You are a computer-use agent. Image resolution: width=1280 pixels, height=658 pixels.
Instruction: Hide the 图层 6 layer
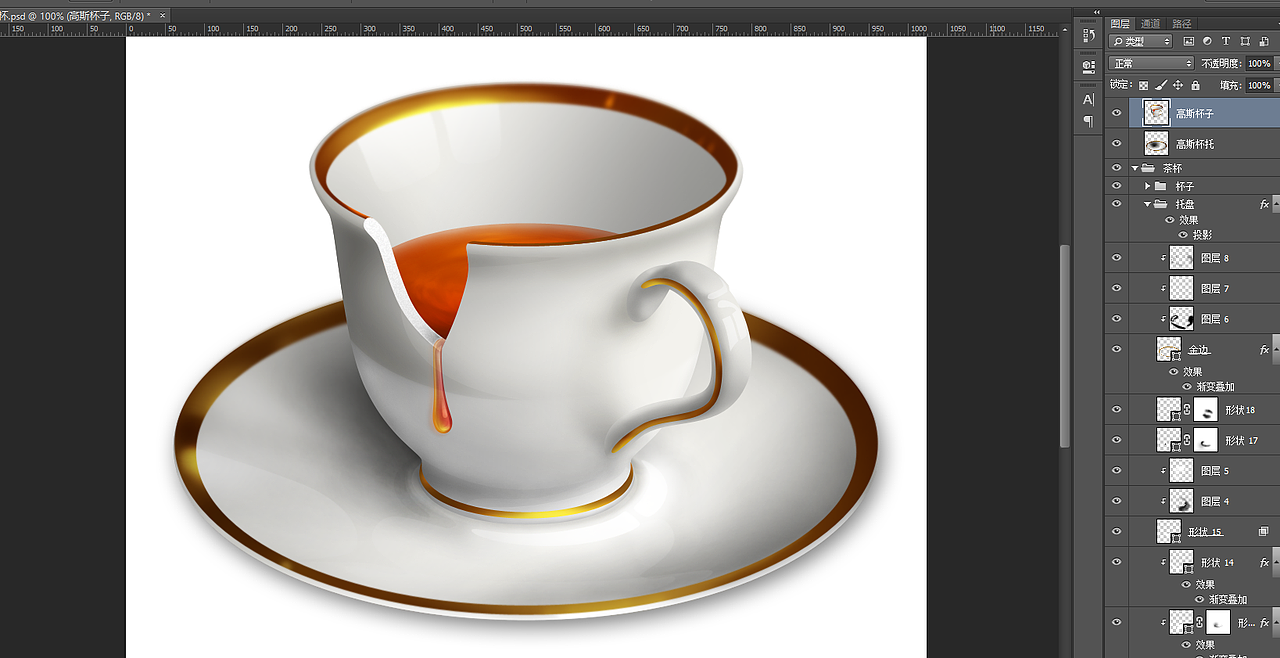(1117, 319)
